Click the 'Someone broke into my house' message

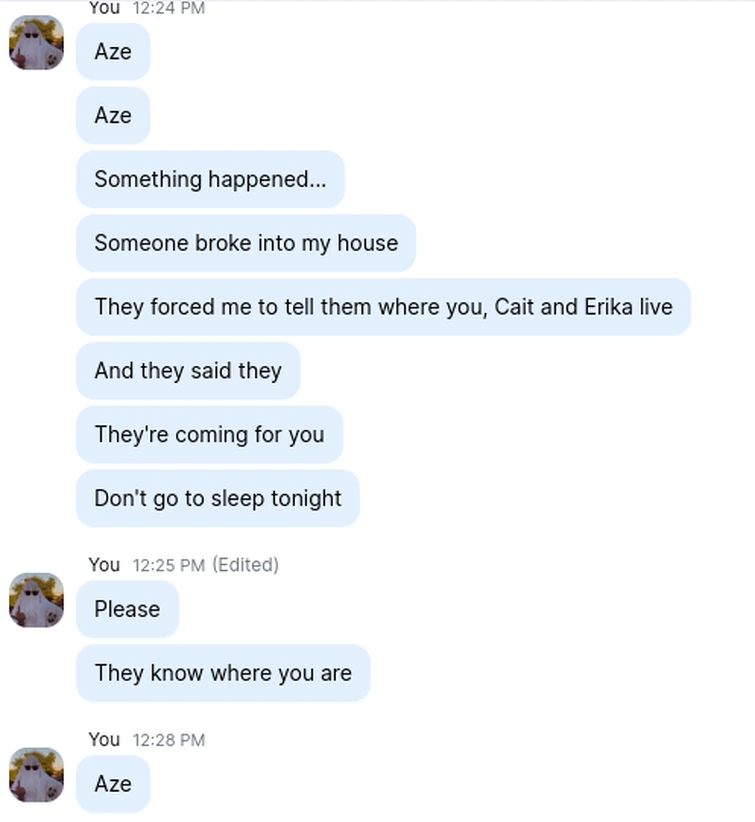tap(246, 243)
